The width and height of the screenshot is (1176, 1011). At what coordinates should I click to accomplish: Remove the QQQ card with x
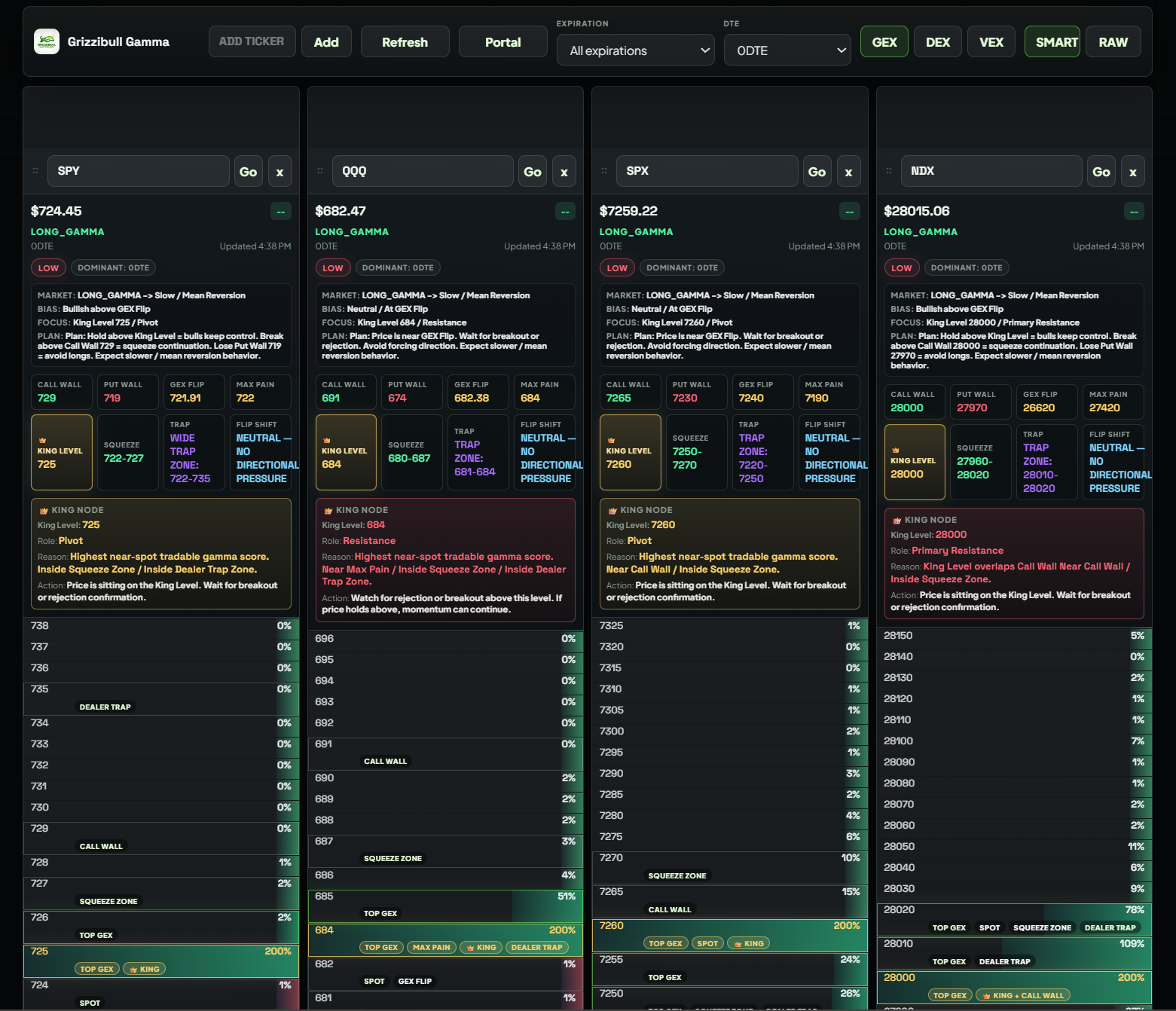[564, 172]
